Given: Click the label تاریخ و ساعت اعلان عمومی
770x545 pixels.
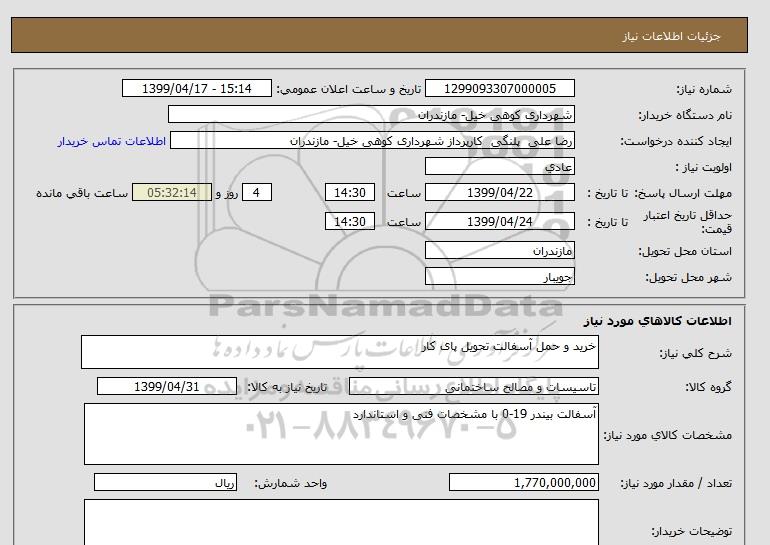Looking at the screenshot, I should pyautogui.click(x=349, y=89).
